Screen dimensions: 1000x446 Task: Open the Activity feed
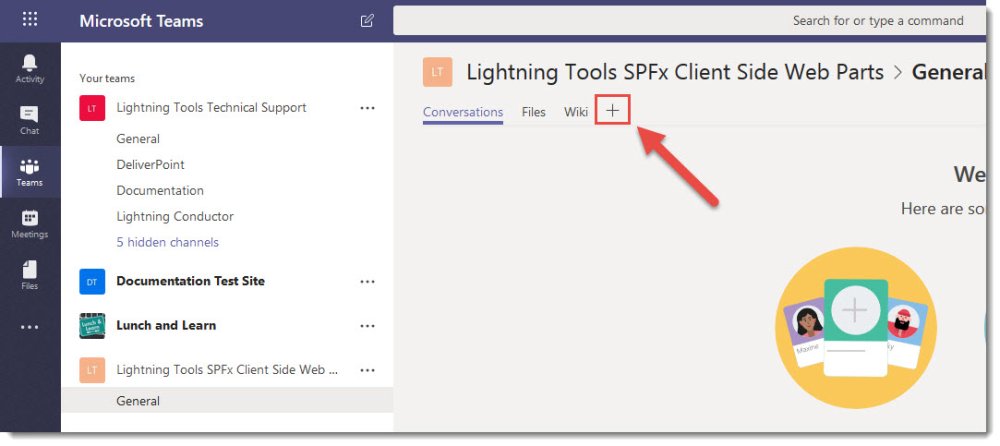tap(30, 68)
